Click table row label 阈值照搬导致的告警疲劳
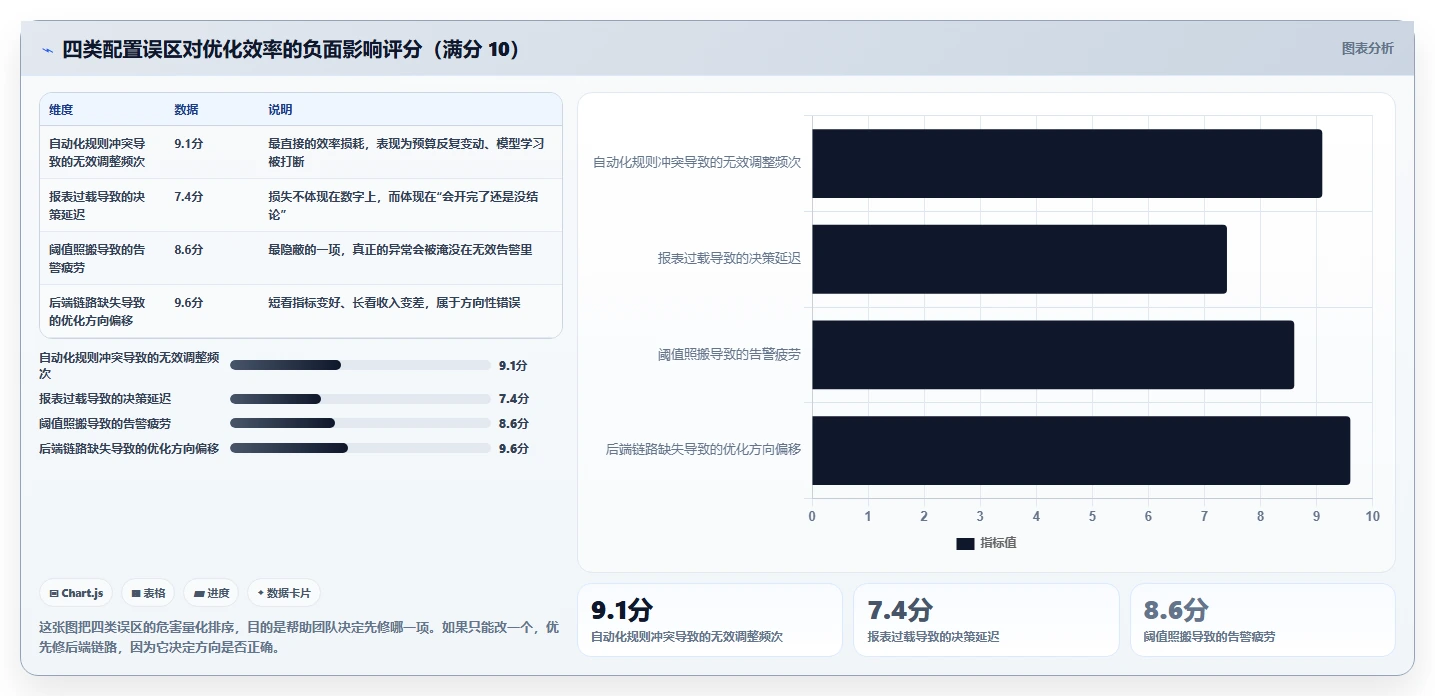Viewport: 1435px width, 696px height. (97, 258)
